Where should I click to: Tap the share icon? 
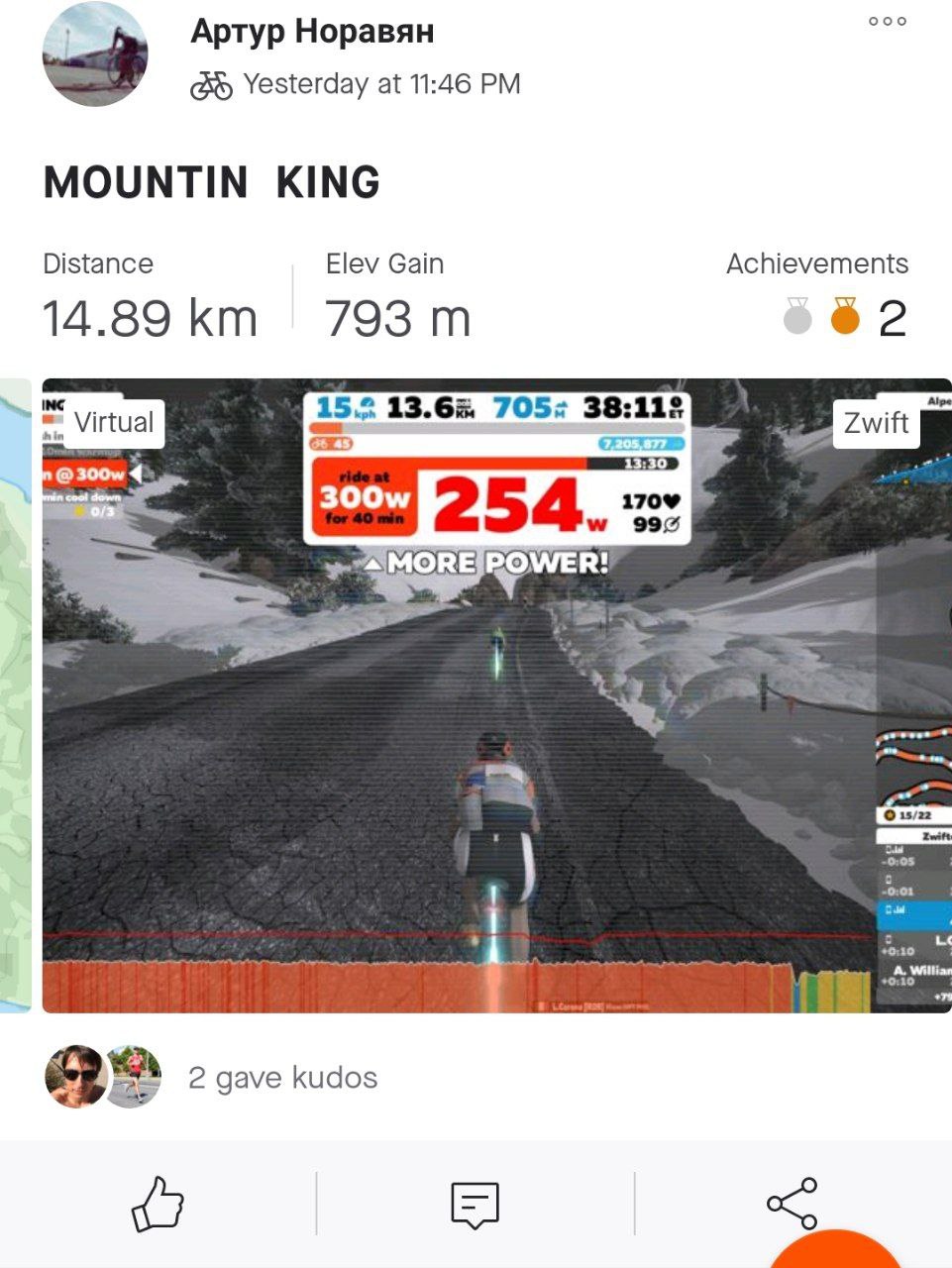pos(793,1204)
